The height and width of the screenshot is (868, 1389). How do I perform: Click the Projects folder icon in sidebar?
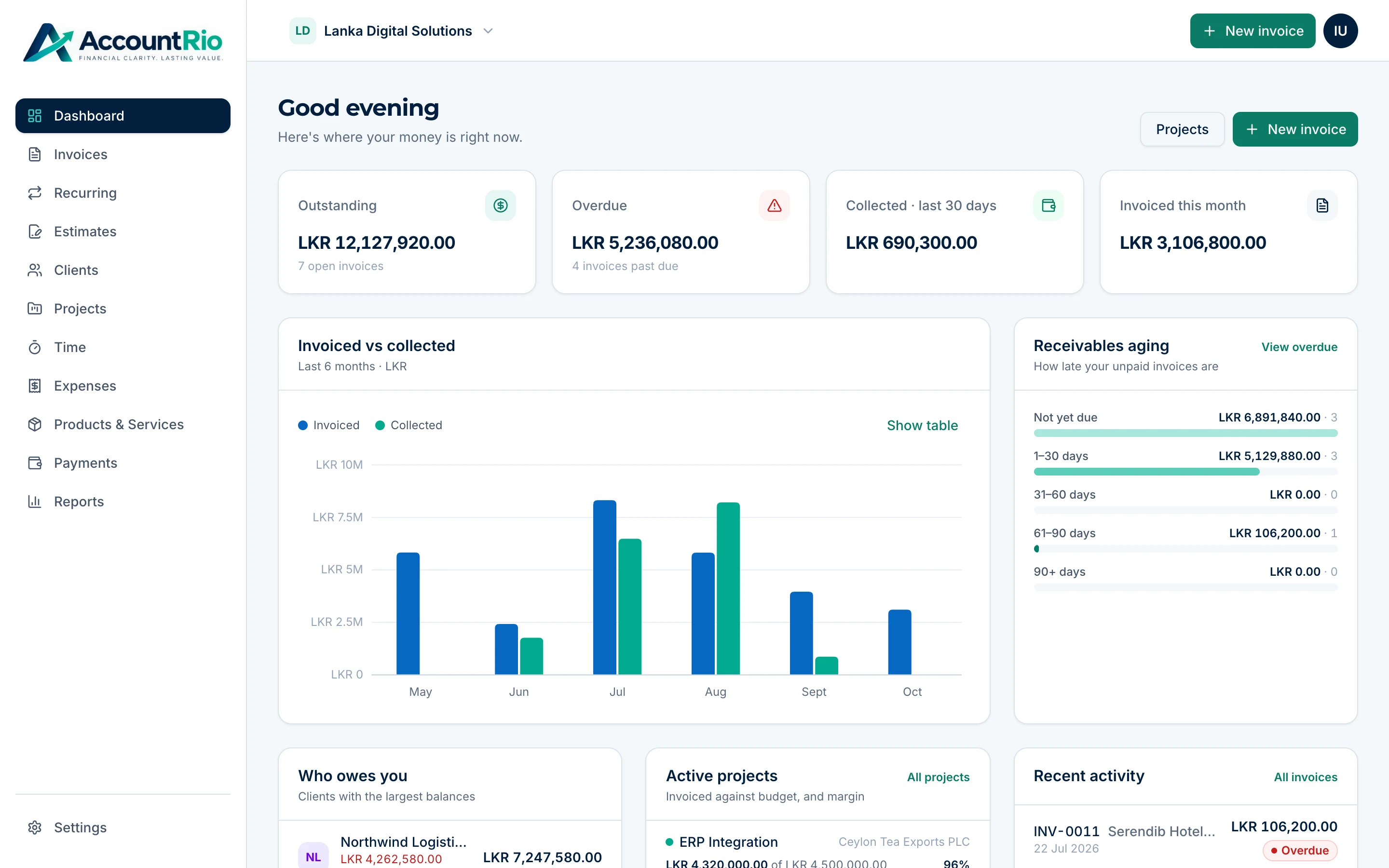tap(35, 308)
